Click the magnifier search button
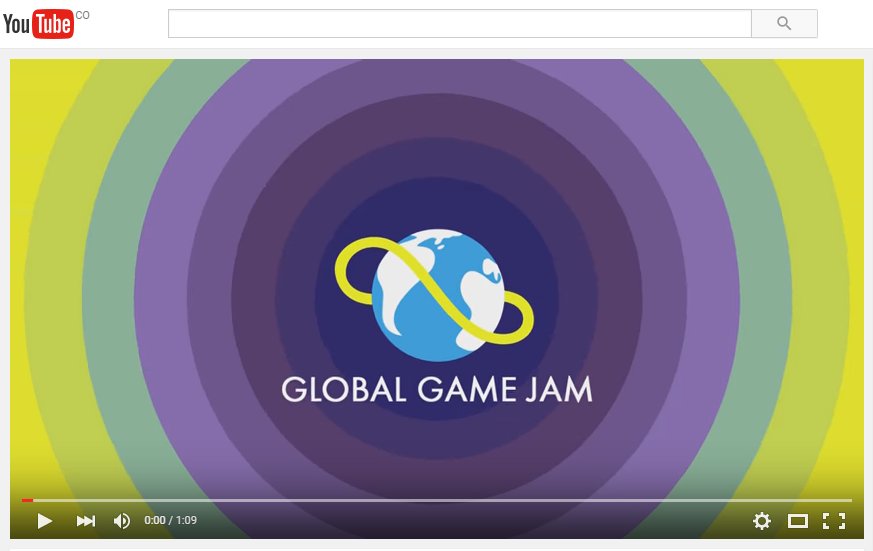The height and width of the screenshot is (551, 873). 784,23
